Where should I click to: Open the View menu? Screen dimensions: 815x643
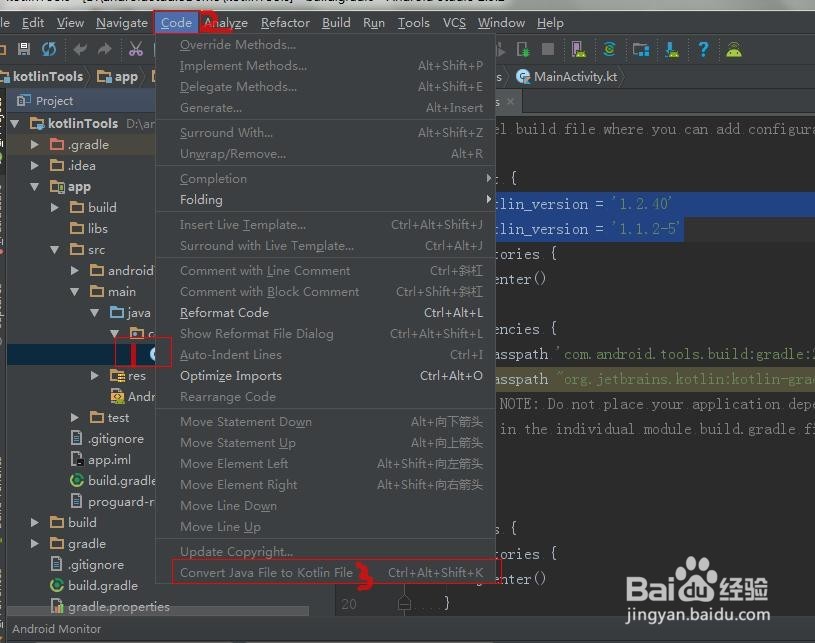pos(70,23)
